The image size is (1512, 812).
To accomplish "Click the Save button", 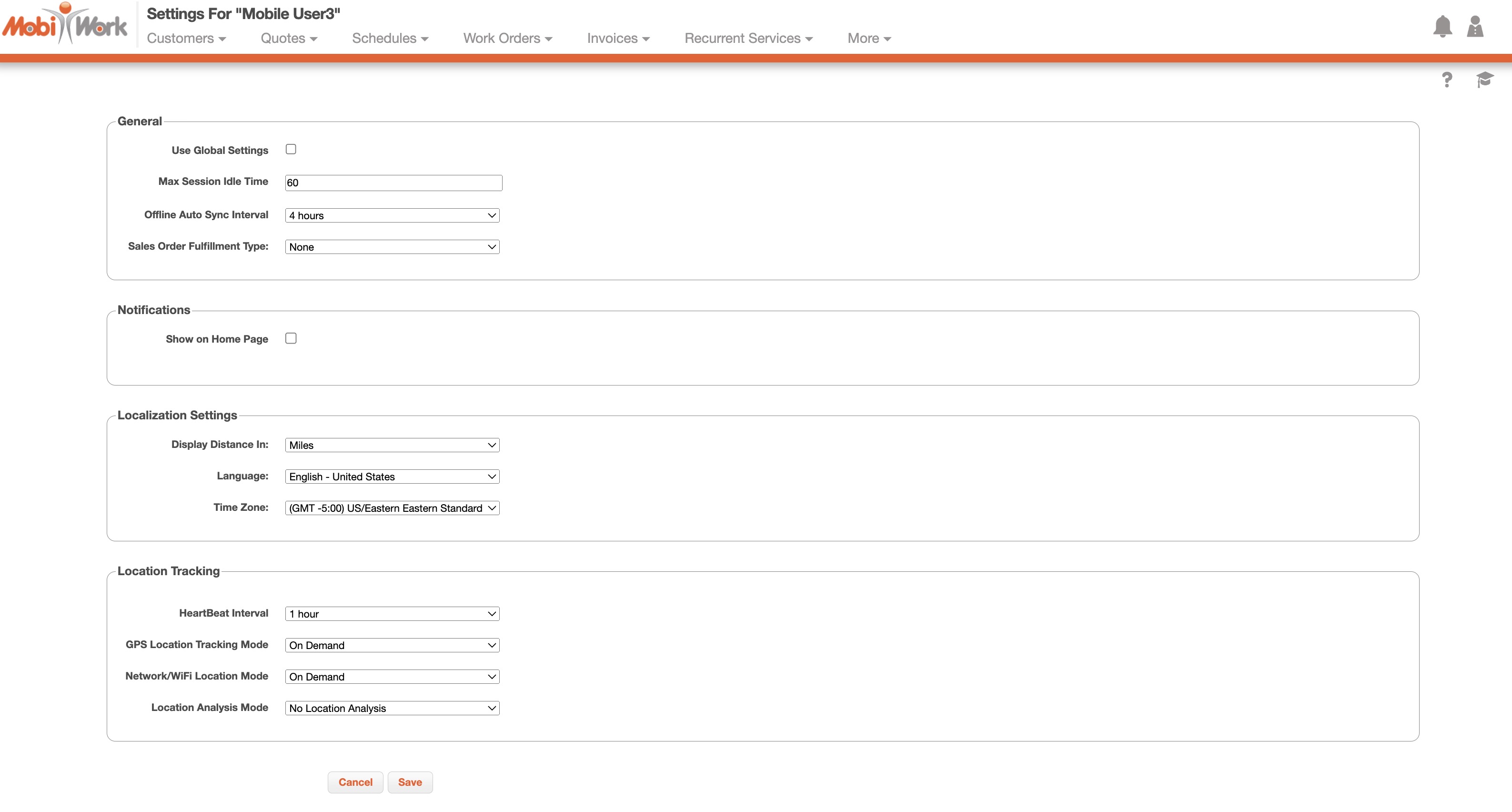I will point(410,782).
